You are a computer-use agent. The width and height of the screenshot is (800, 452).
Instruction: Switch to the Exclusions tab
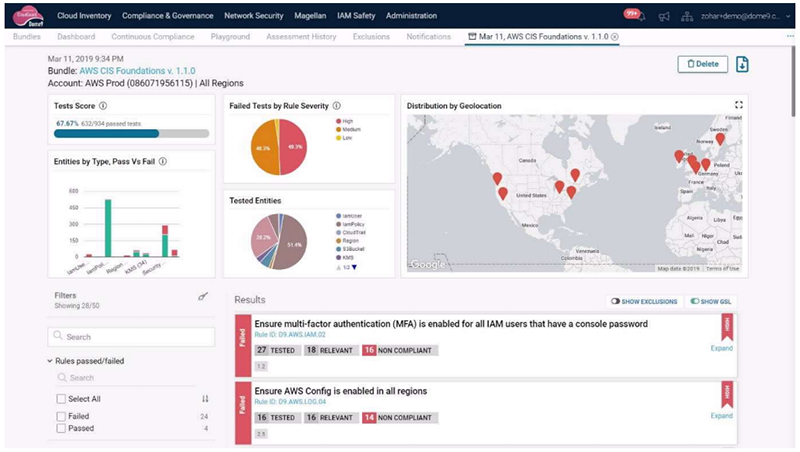click(371, 37)
